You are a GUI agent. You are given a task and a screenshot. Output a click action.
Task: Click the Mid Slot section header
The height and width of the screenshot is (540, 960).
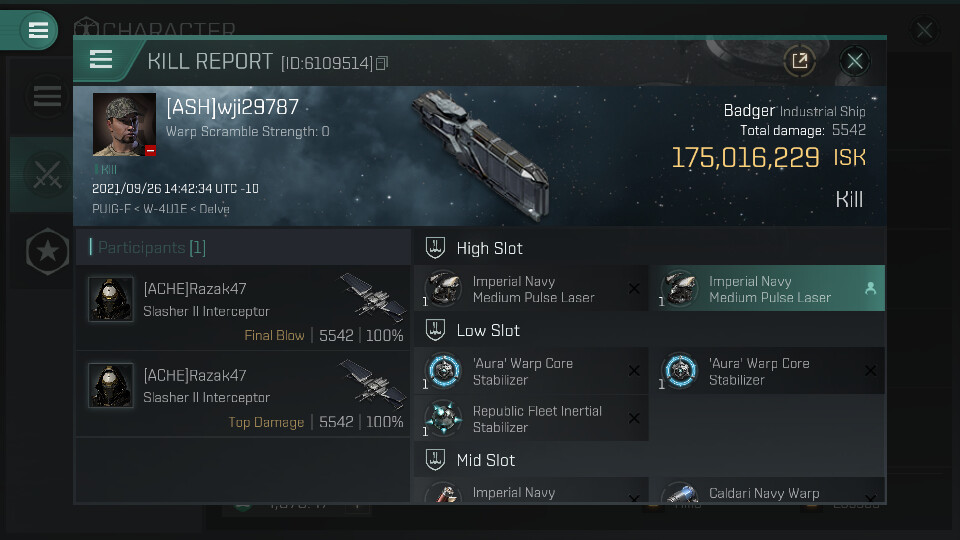point(486,460)
